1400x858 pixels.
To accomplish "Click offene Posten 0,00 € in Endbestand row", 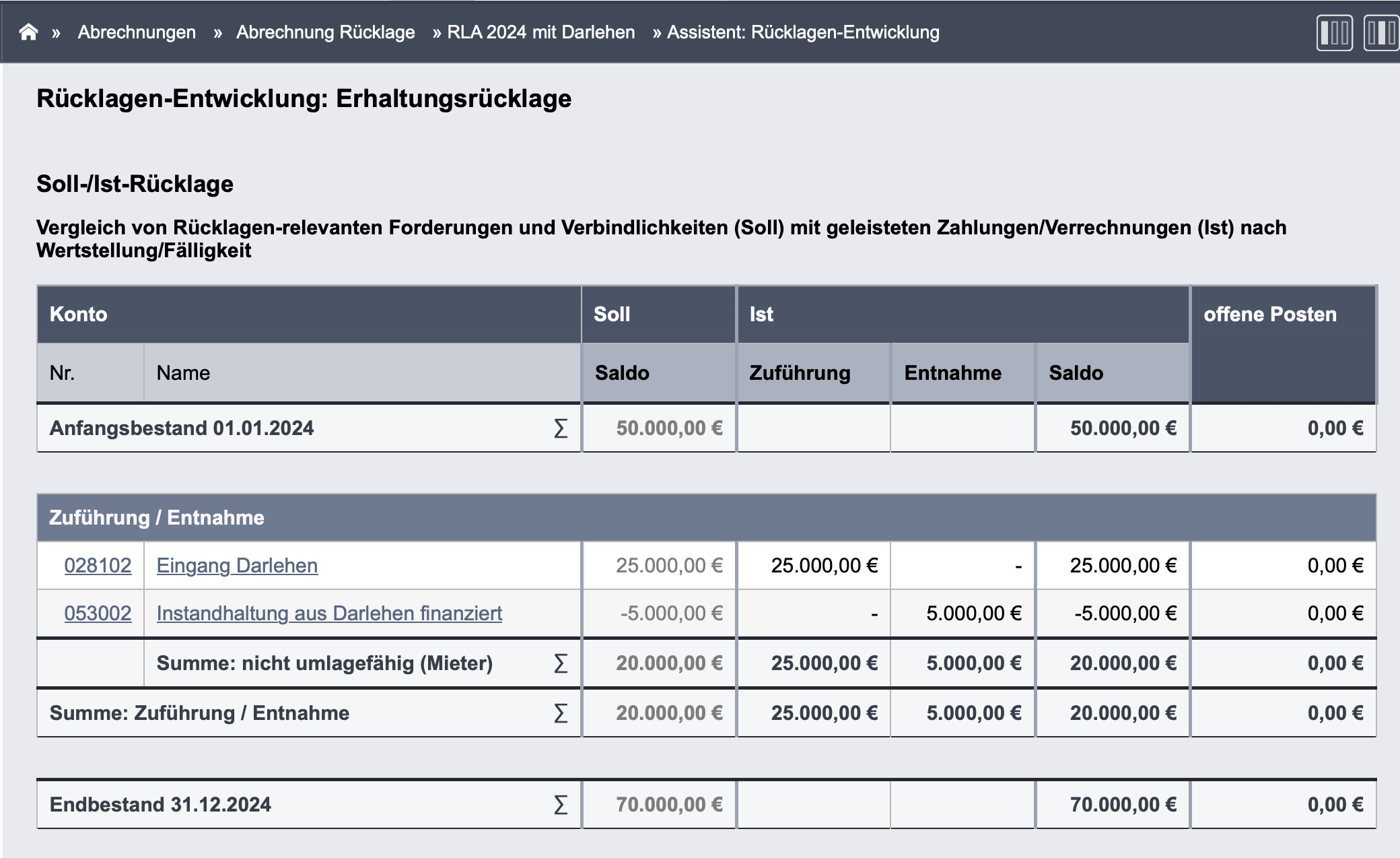I will [1335, 805].
